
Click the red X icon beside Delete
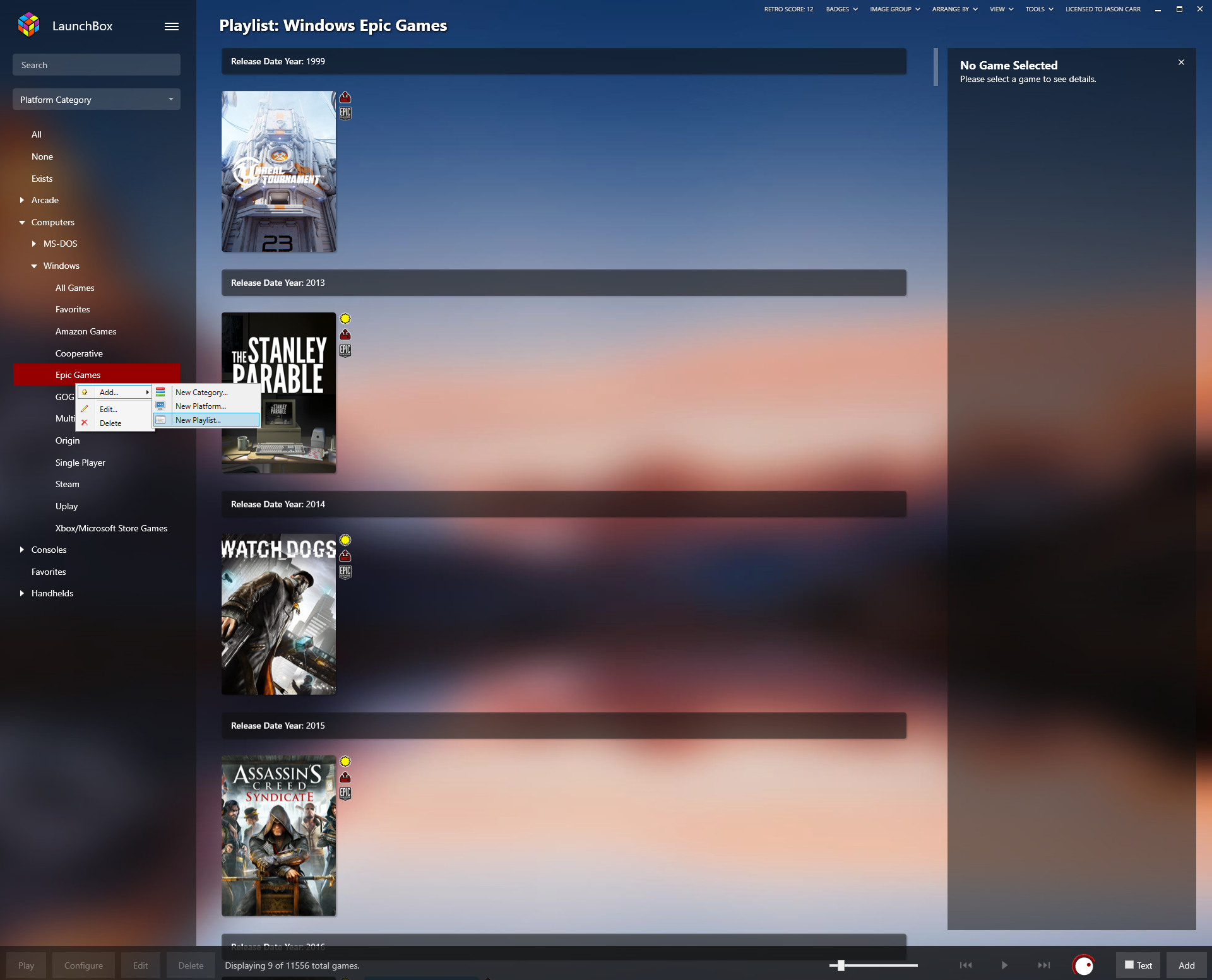(x=85, y=423)
